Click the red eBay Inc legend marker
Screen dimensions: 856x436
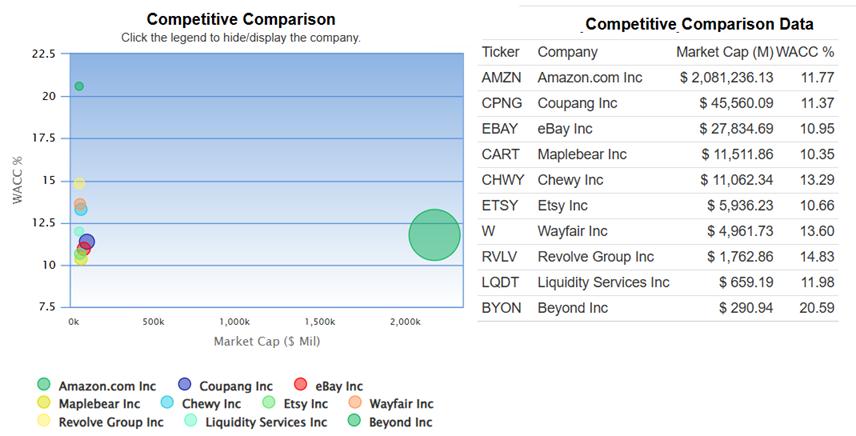(x=300, y=385)
